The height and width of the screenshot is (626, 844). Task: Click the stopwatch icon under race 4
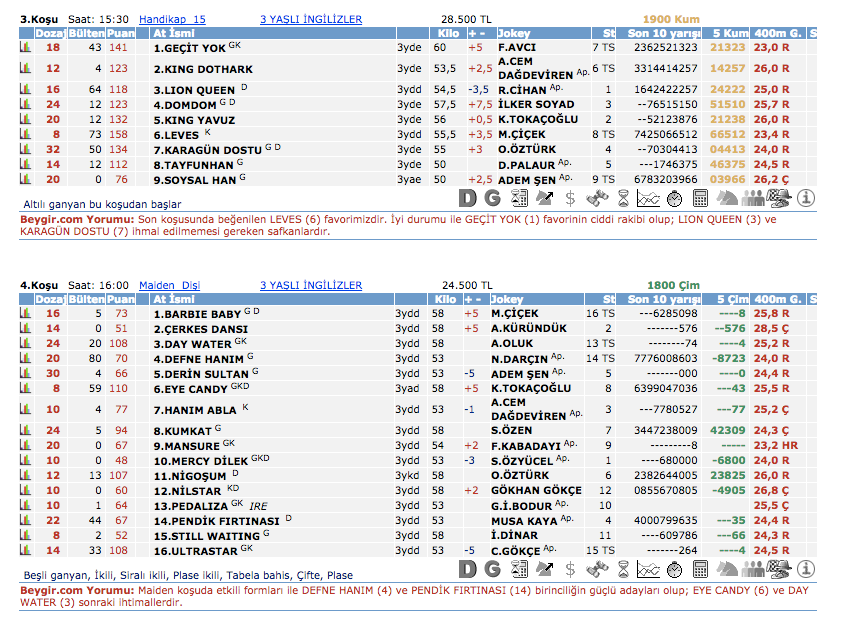click(x=674, y=569)
